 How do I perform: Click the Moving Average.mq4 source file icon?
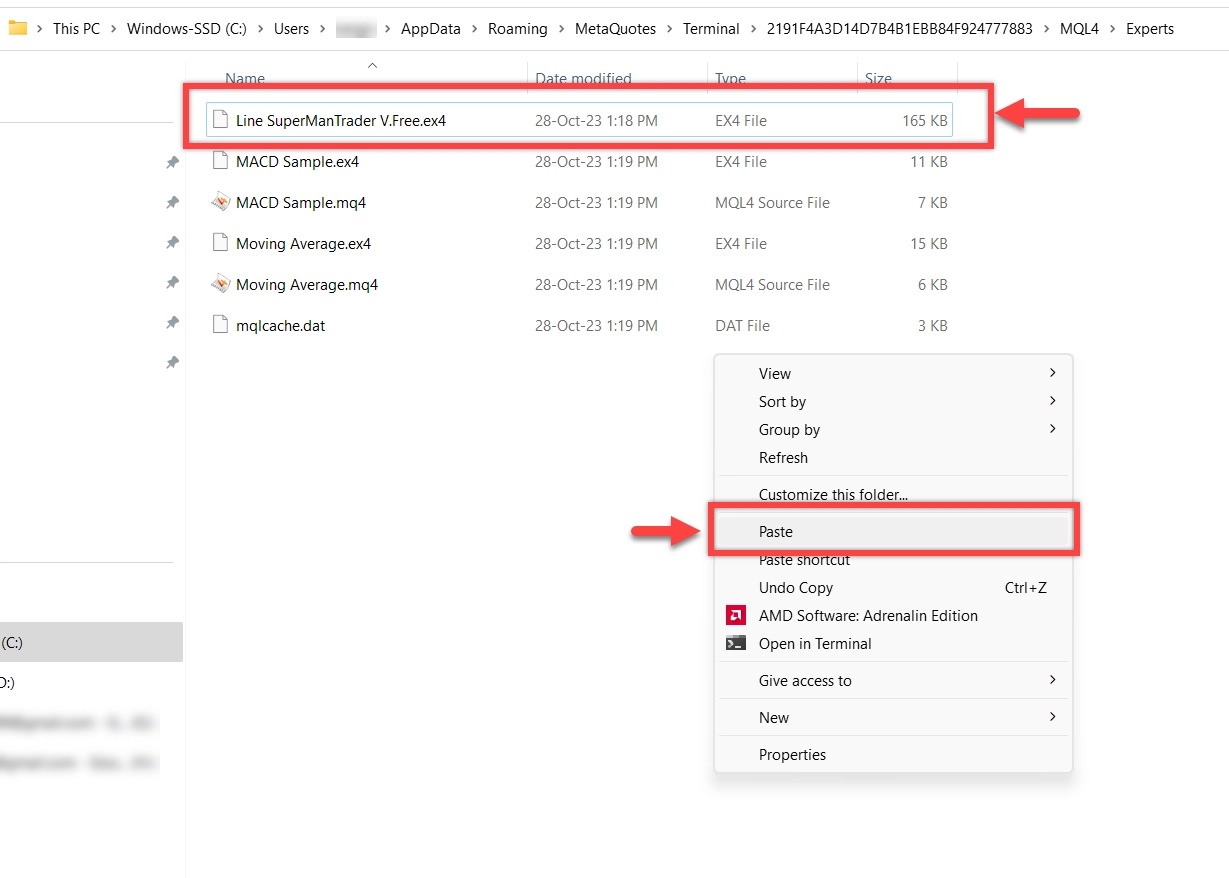221,284
